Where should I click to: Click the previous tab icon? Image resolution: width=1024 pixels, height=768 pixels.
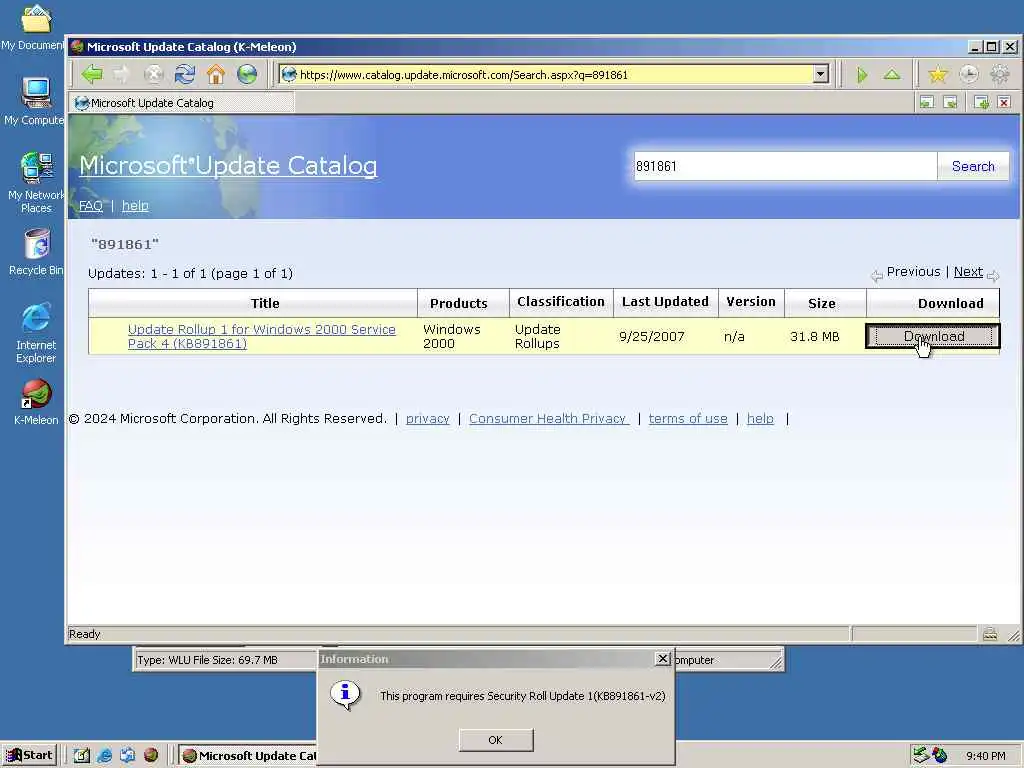pos(927,103)
